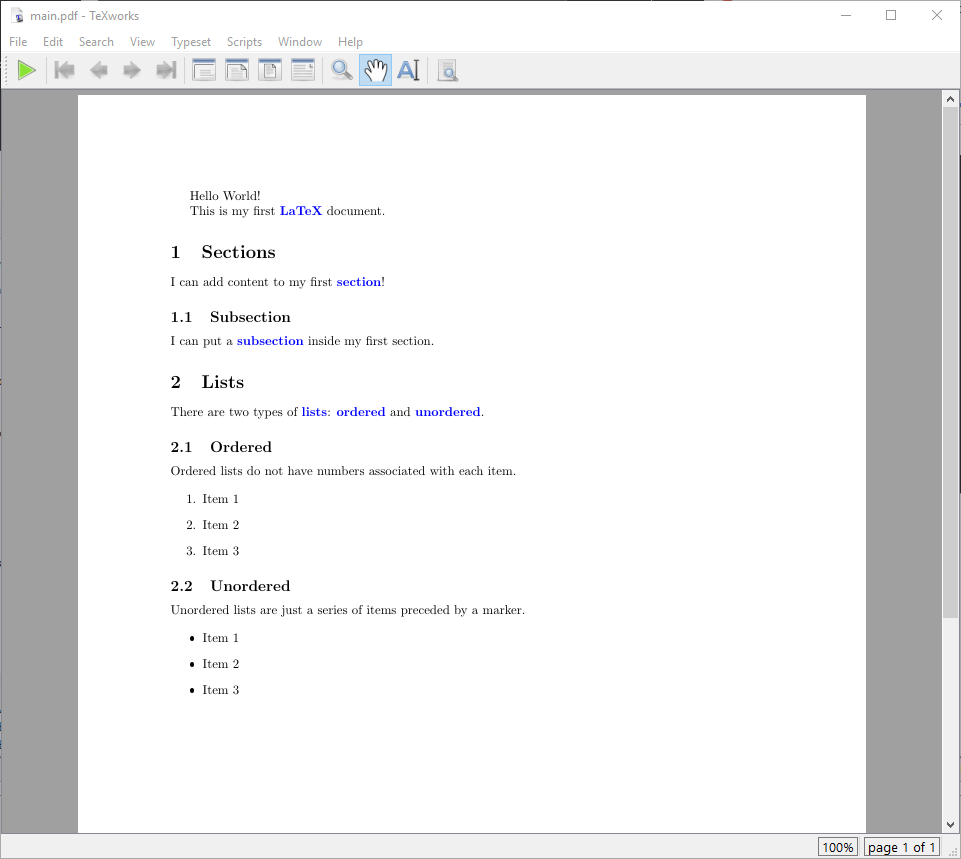
Task: Click the scrollbar down arrow
Action: click(x=950, y=825)
